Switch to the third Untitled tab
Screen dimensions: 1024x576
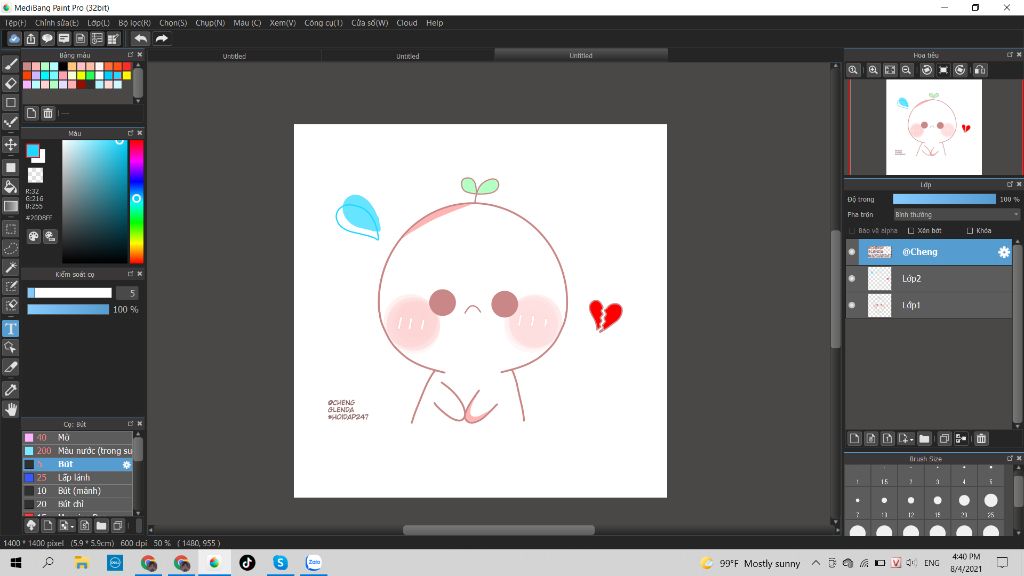pyautogui.click(x=581, y=56)
